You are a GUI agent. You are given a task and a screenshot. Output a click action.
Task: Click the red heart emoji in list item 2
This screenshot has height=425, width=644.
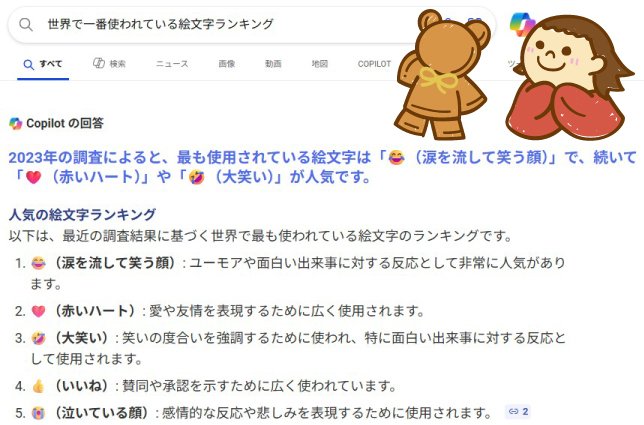38,311
